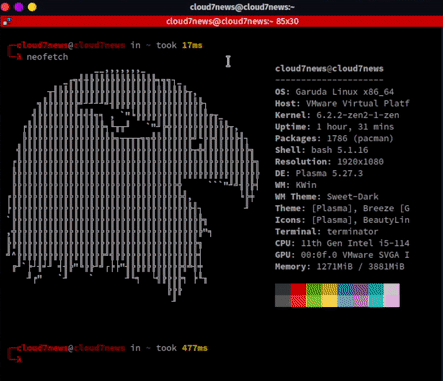Click the GPU: VMware SVGA line
This screenshot has width=443, height=381.
point(342,255)
